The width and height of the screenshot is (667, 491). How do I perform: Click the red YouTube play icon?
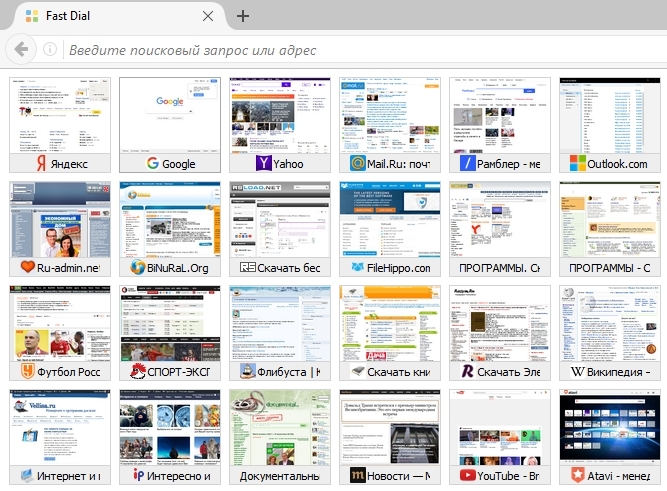[467, 476]
